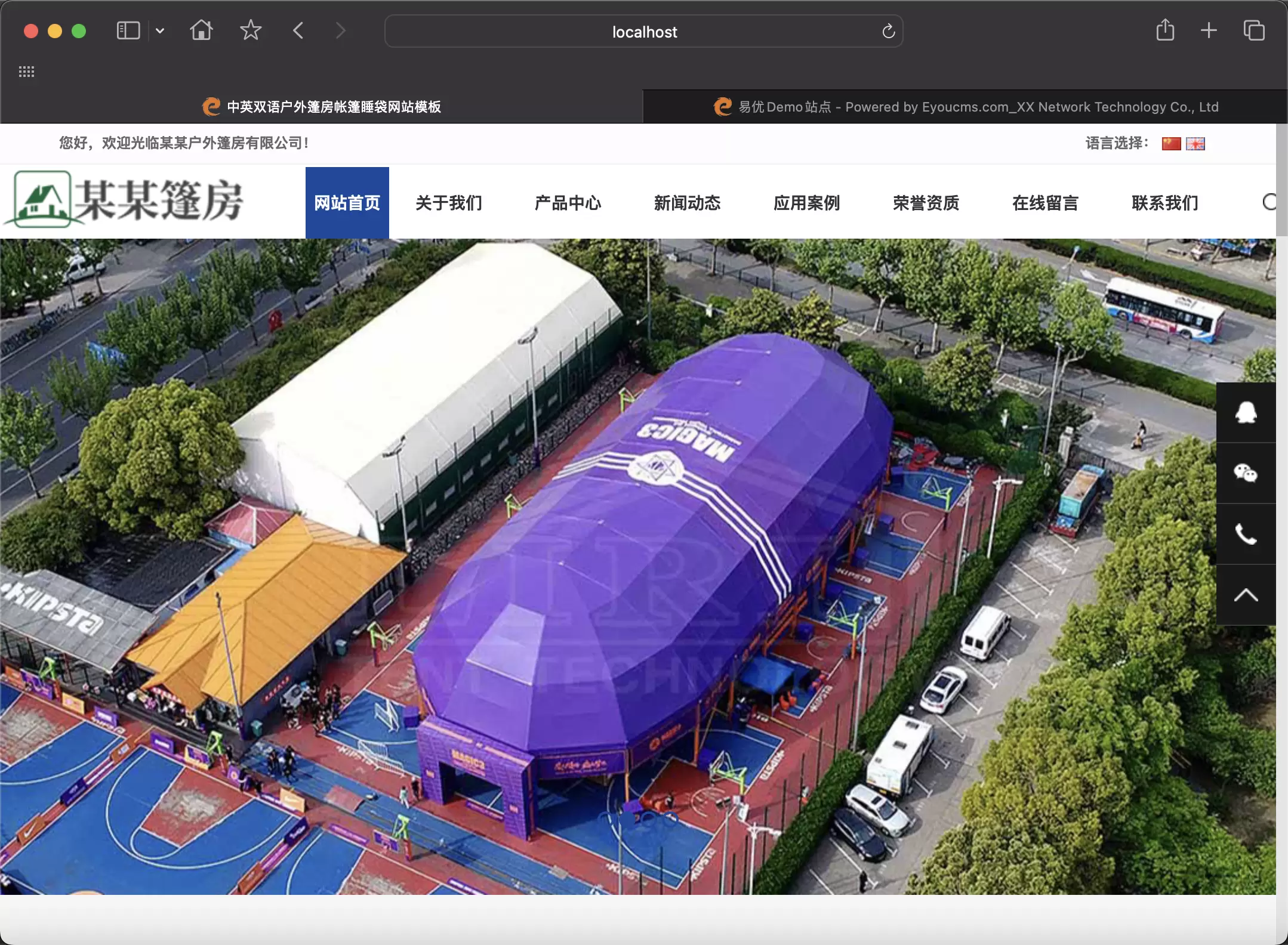Click the localhost address bar
This screenshot has width=1288, height=945.
click(x=643, y=31)
